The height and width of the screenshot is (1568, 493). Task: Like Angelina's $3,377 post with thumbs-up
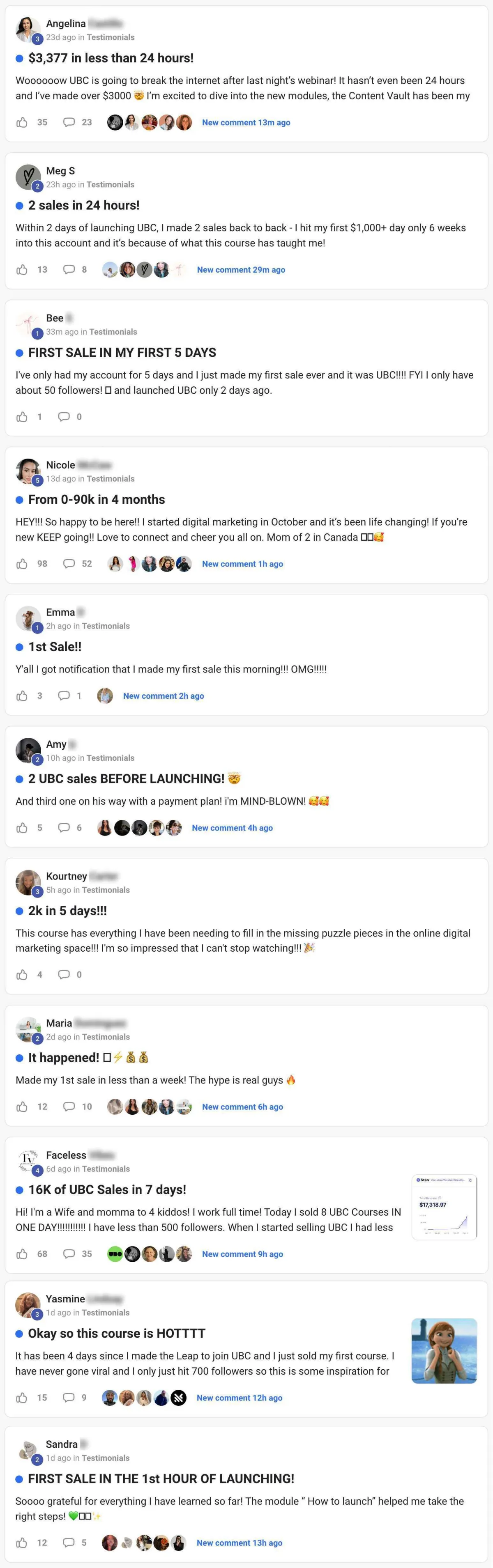22,122
